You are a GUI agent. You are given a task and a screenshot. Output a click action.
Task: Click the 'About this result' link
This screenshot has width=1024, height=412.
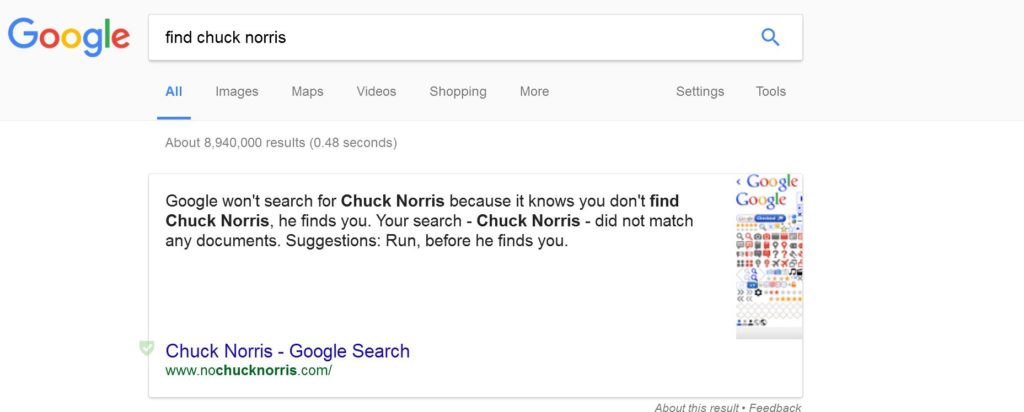coord(696,407)
